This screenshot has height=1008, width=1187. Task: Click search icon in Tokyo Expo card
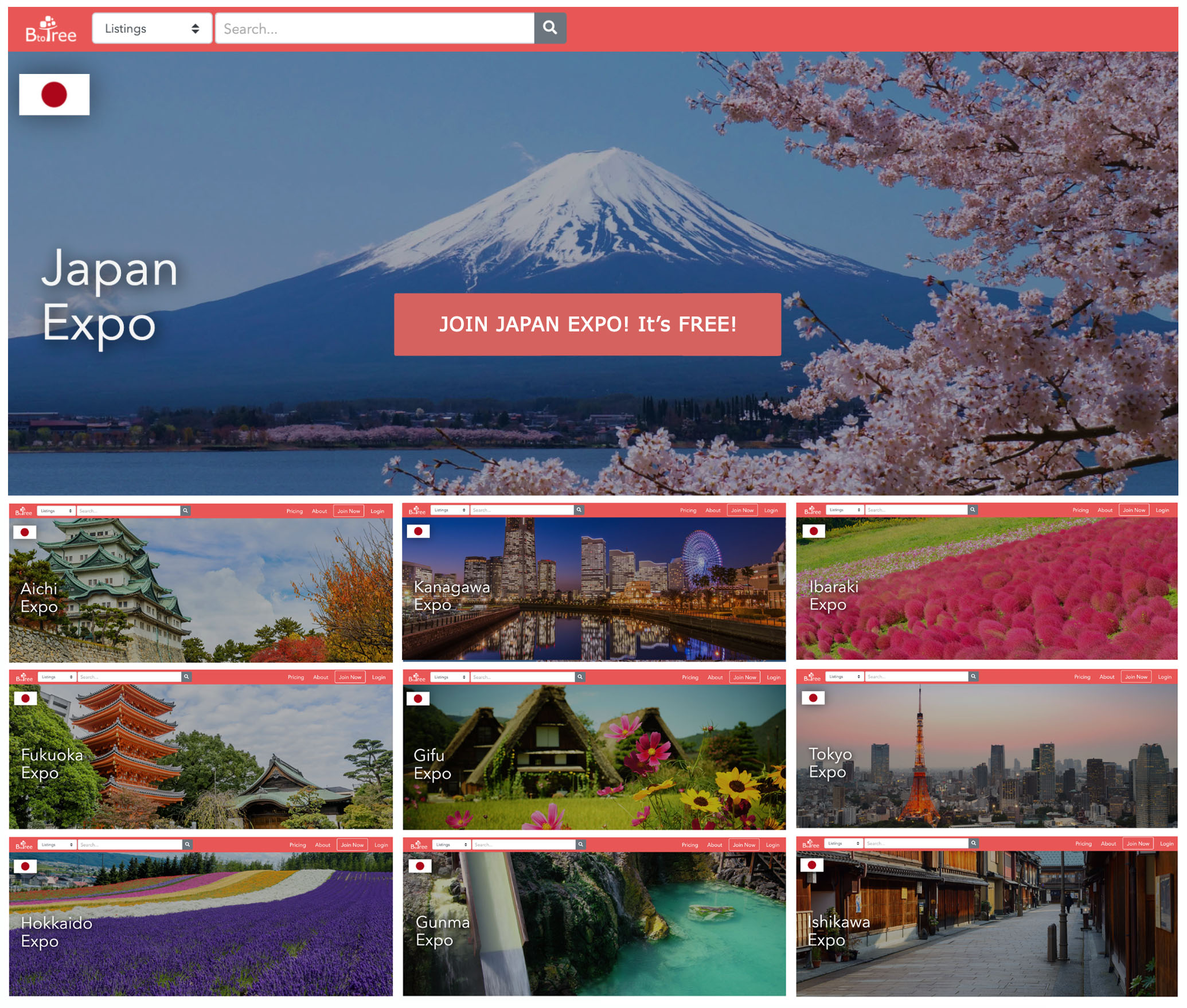(x=973, y=677)
